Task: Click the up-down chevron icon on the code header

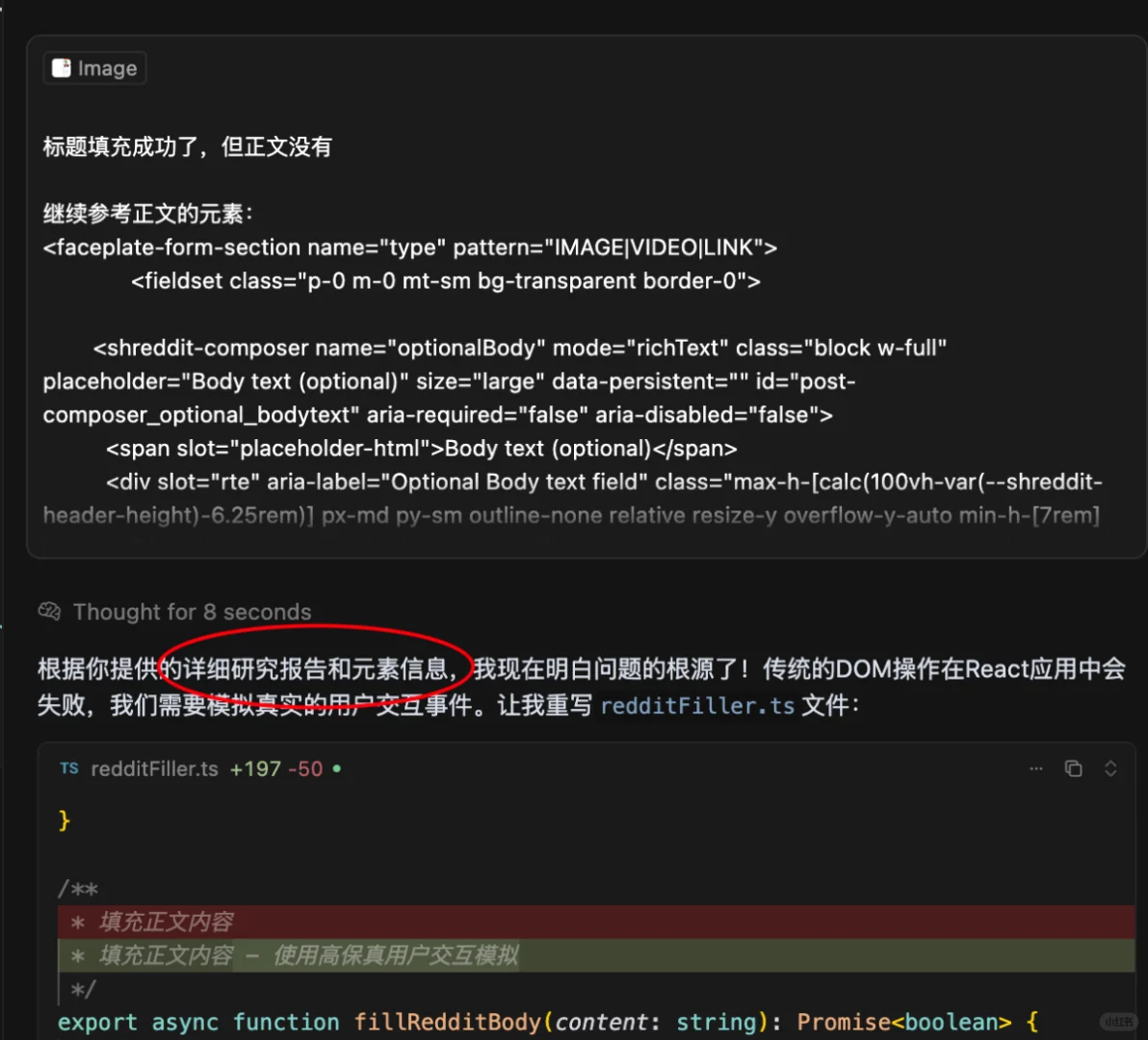Action: coord(1110,768)
